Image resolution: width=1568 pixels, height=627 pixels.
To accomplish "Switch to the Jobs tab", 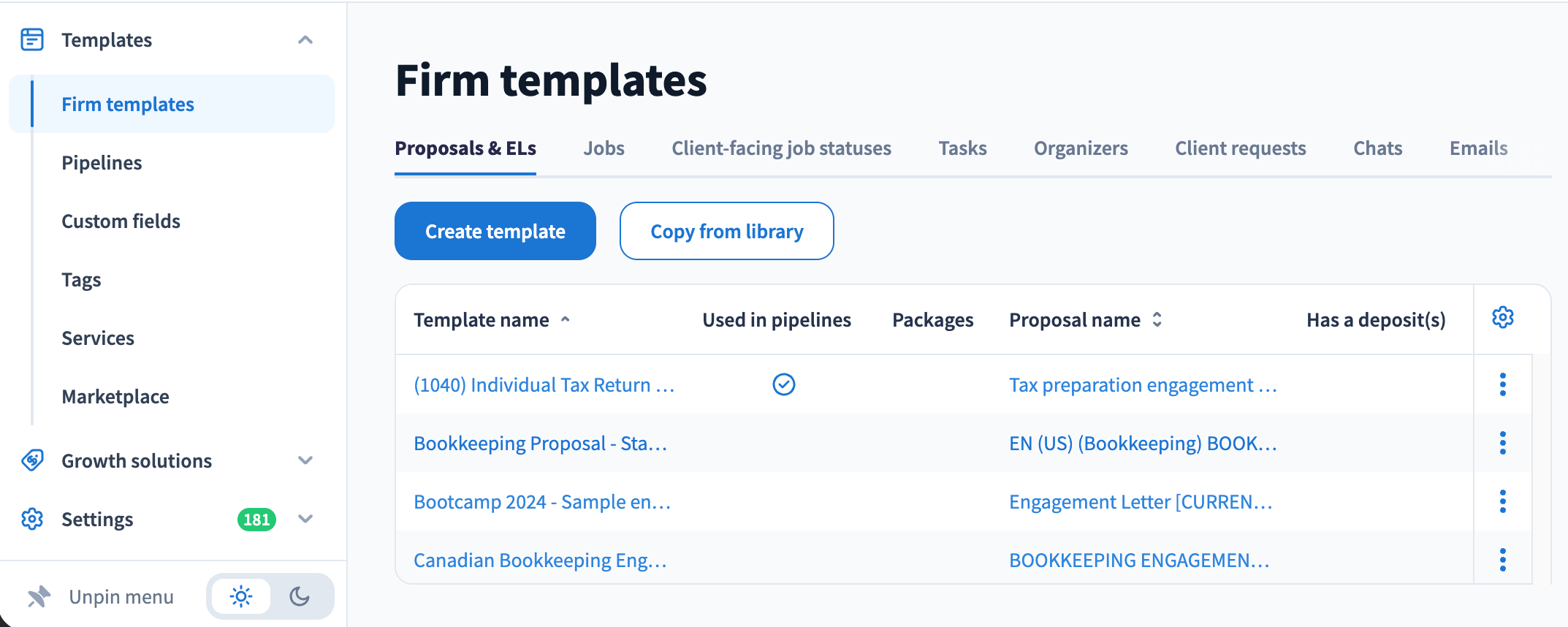I will [604, 148].
